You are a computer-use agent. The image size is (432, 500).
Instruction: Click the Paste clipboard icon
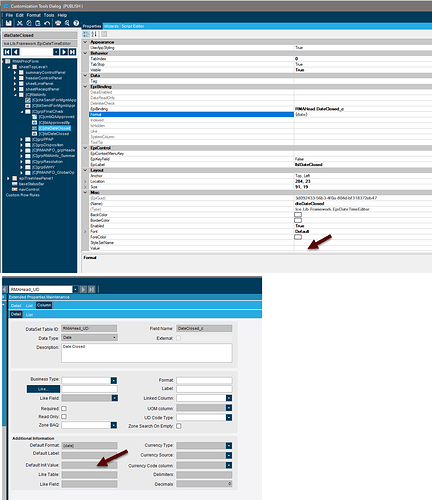point(38,23)
